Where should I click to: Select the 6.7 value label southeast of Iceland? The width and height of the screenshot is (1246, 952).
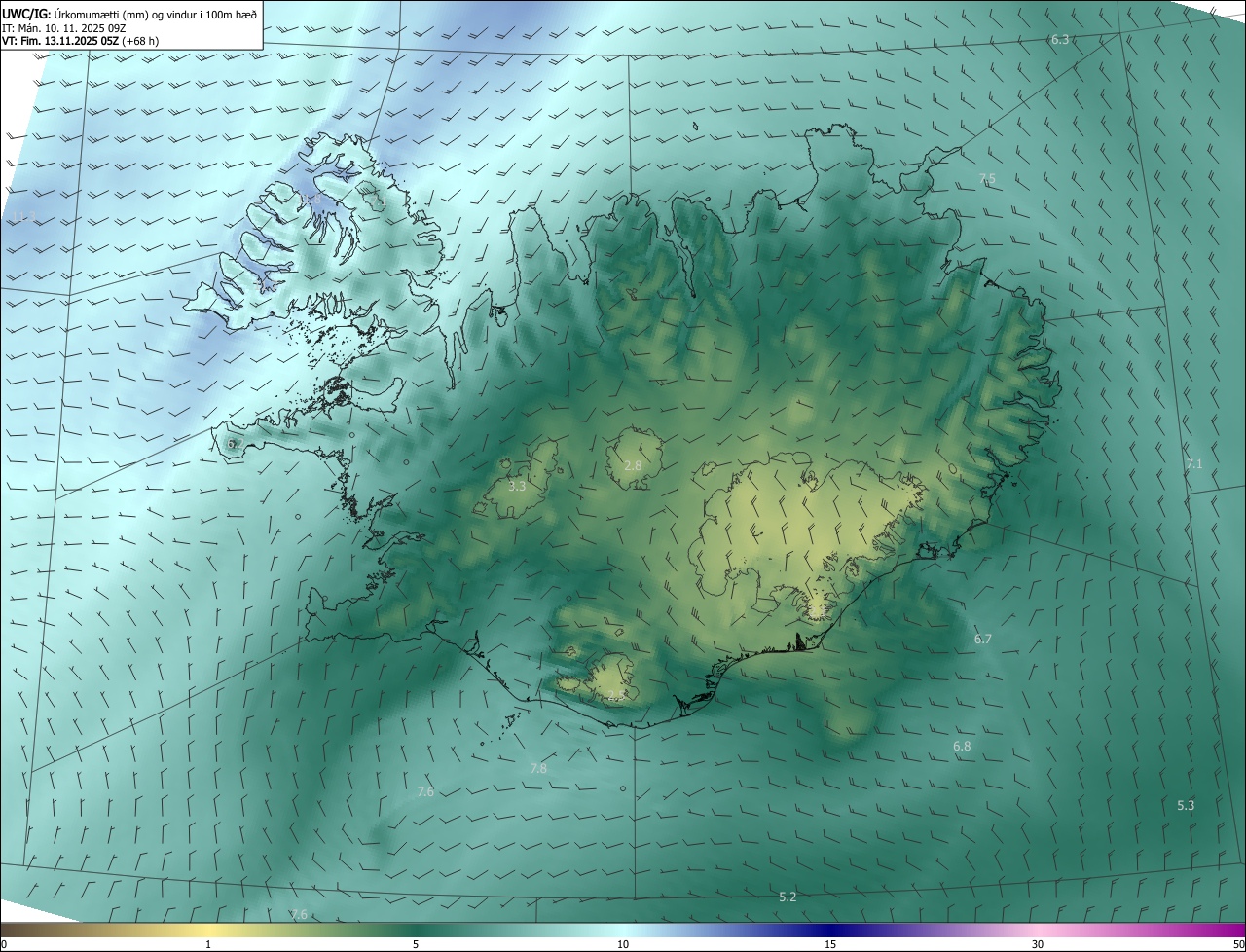(x=983, y=640)
